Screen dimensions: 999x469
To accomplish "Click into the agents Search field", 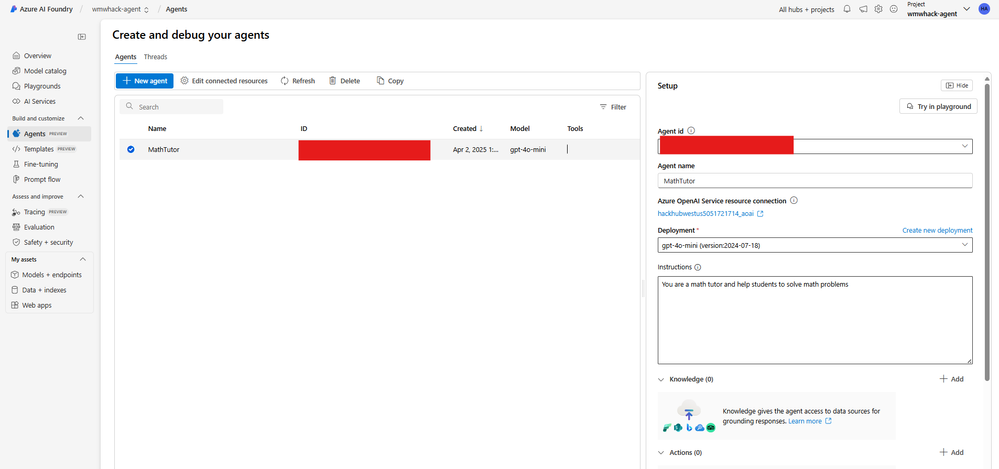I will pyautogui.click(x=171, y=107).
